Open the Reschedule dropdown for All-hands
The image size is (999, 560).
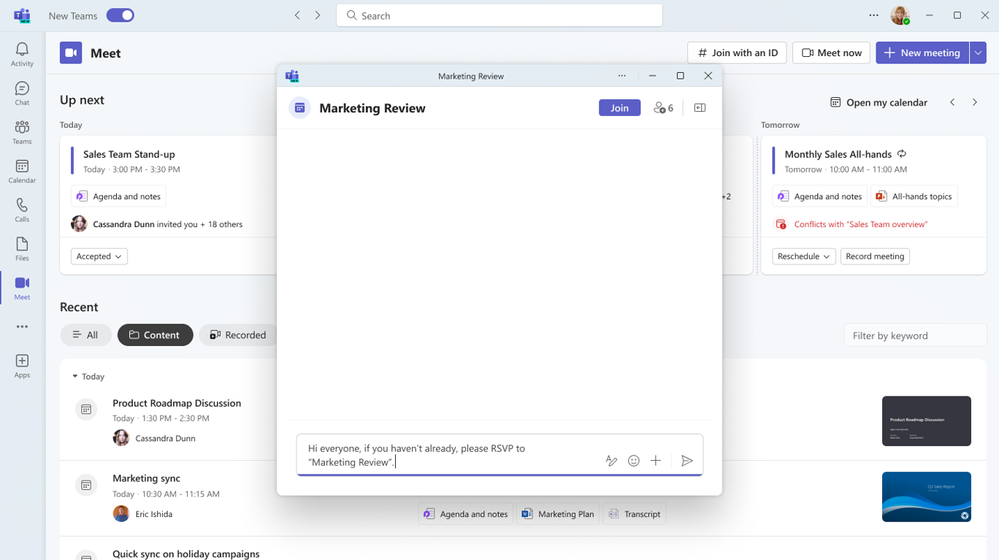point(803,256)
